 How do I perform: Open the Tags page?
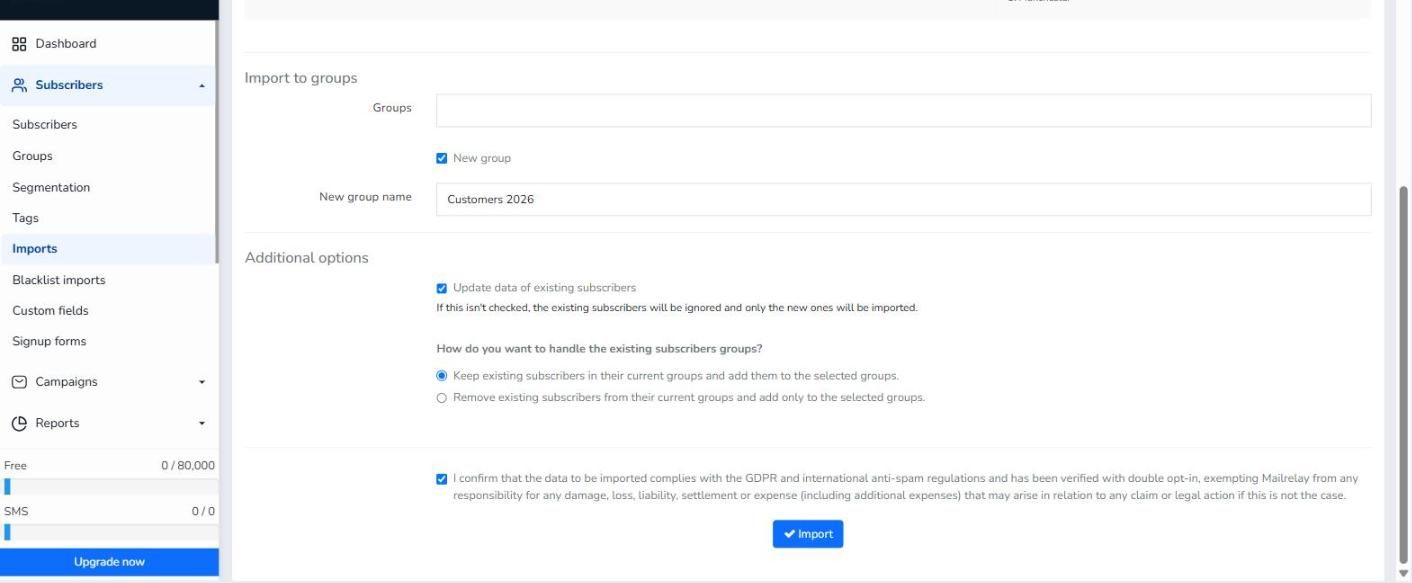[x=26, y=218]
